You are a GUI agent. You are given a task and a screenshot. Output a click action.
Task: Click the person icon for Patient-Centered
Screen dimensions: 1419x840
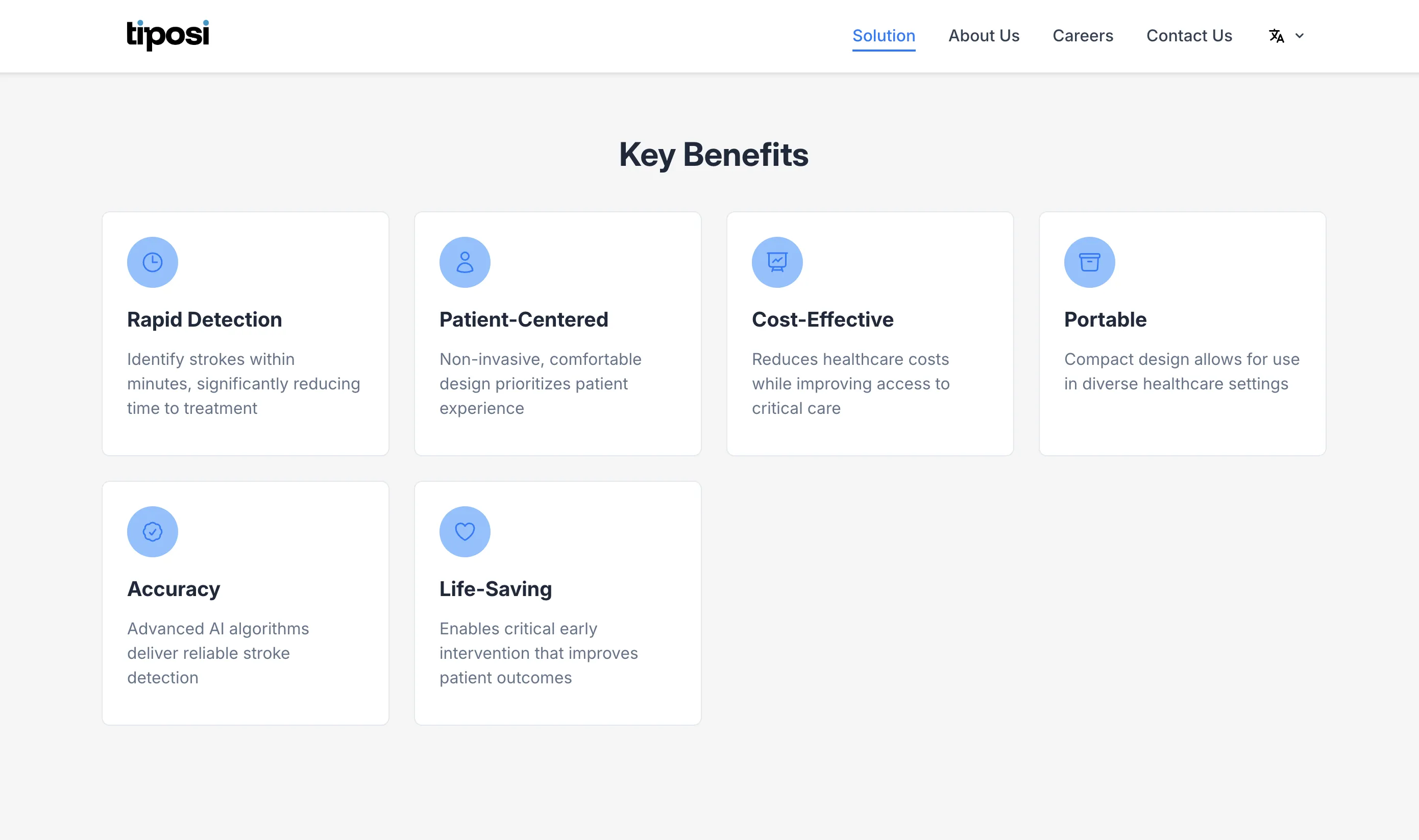[x=464, y=262]
